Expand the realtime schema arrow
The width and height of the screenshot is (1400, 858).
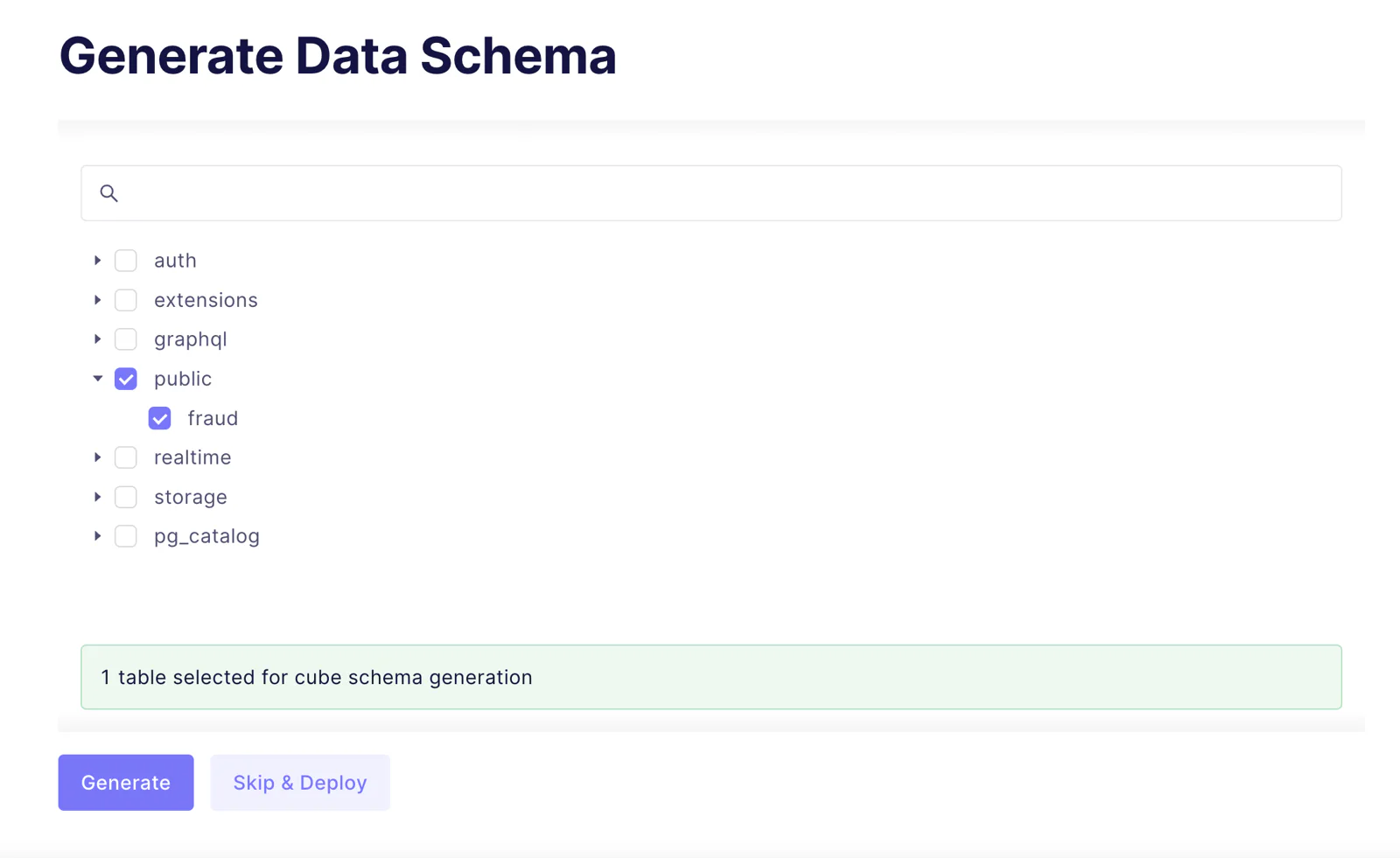point(98,457)
